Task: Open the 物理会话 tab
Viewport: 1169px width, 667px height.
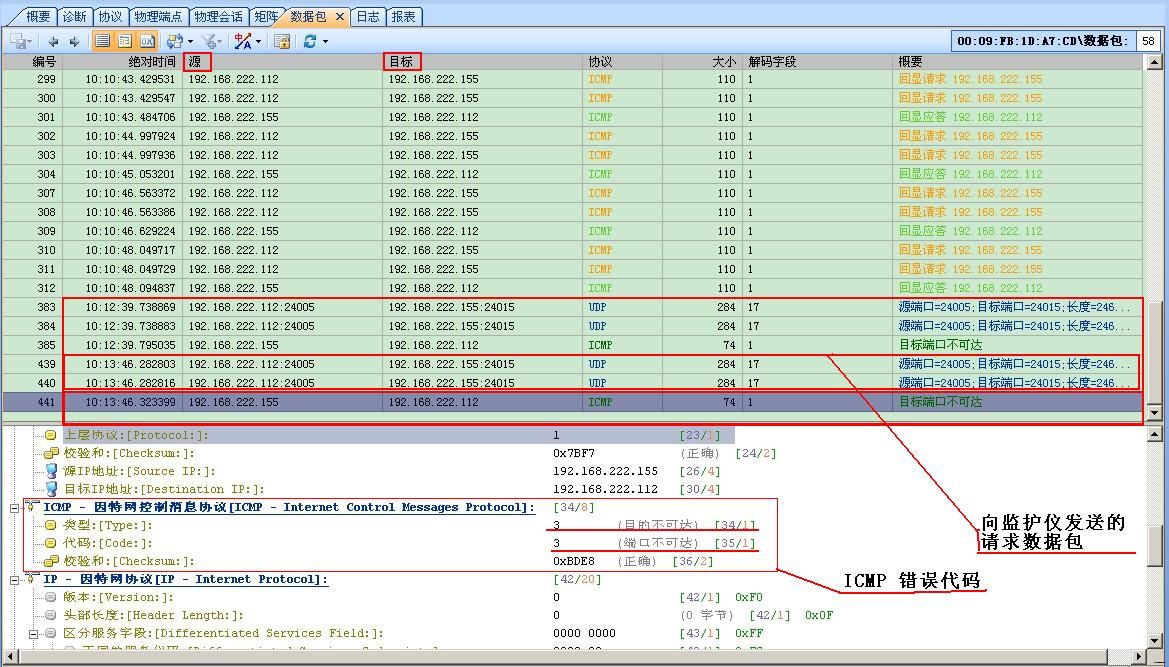Action: (218, 17)
